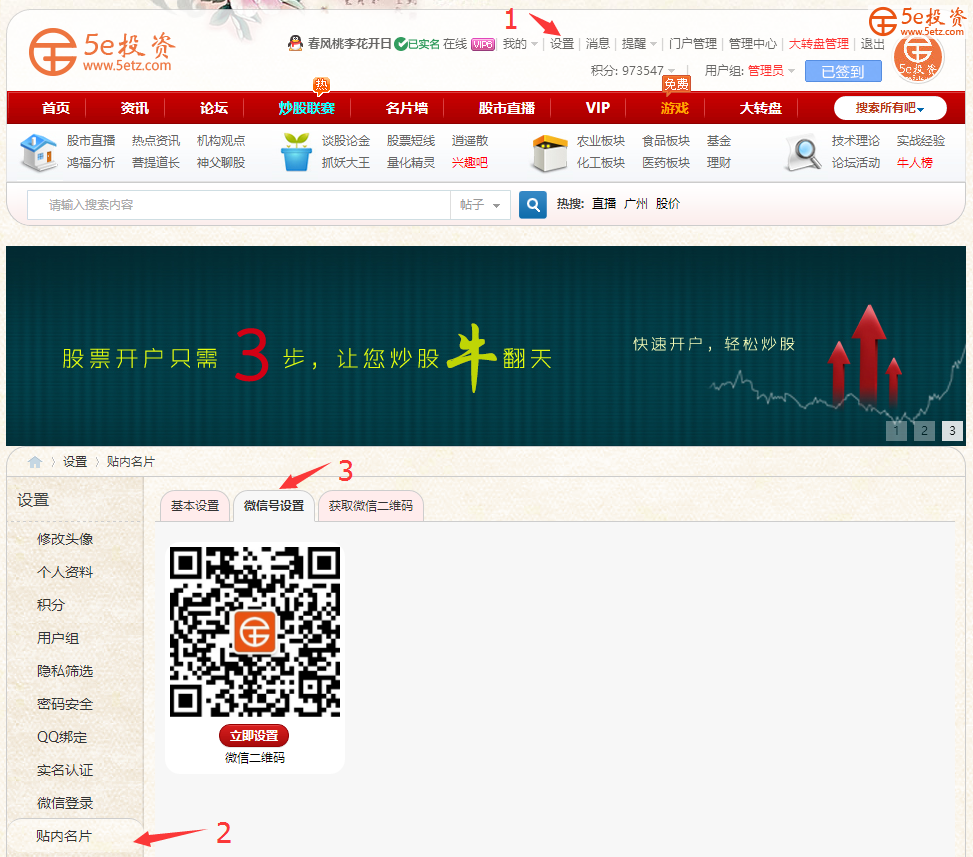973x857 pixels.
Task: Click the VIP6 badge icon
Action: point(483,44)
